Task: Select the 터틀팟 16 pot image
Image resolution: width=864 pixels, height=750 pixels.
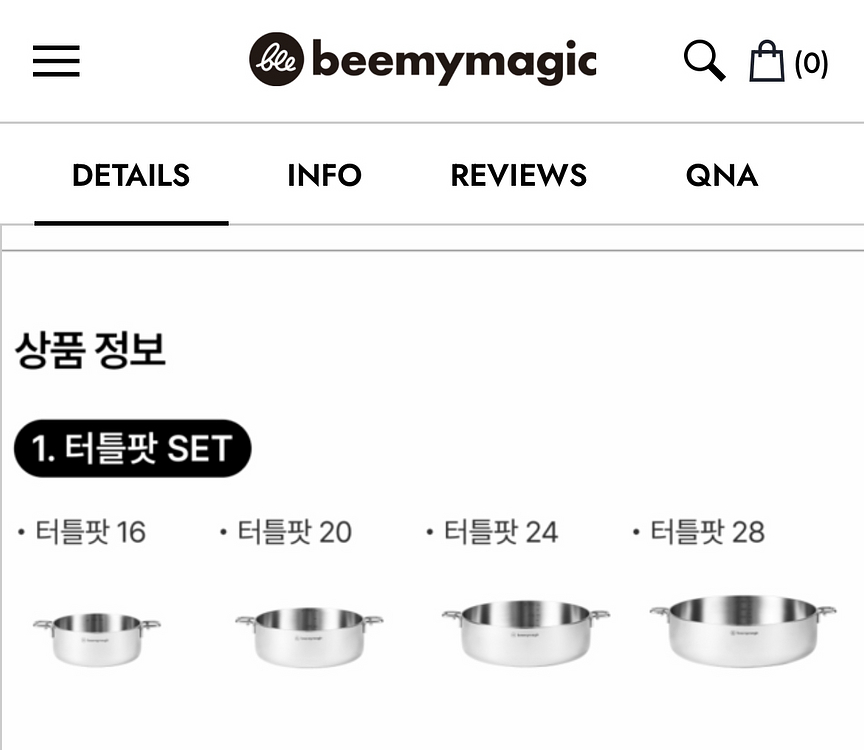Action: point(96,637)
